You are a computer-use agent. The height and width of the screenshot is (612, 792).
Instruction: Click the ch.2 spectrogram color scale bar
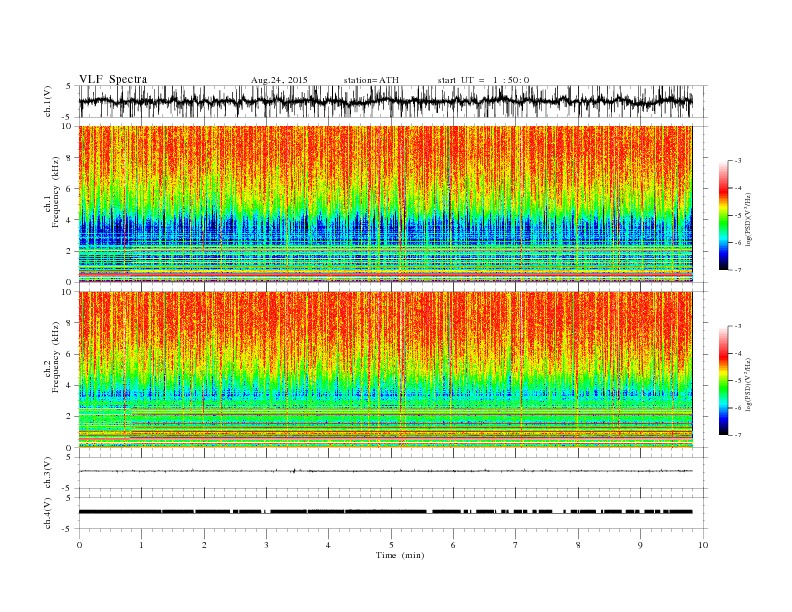point(723,380)
